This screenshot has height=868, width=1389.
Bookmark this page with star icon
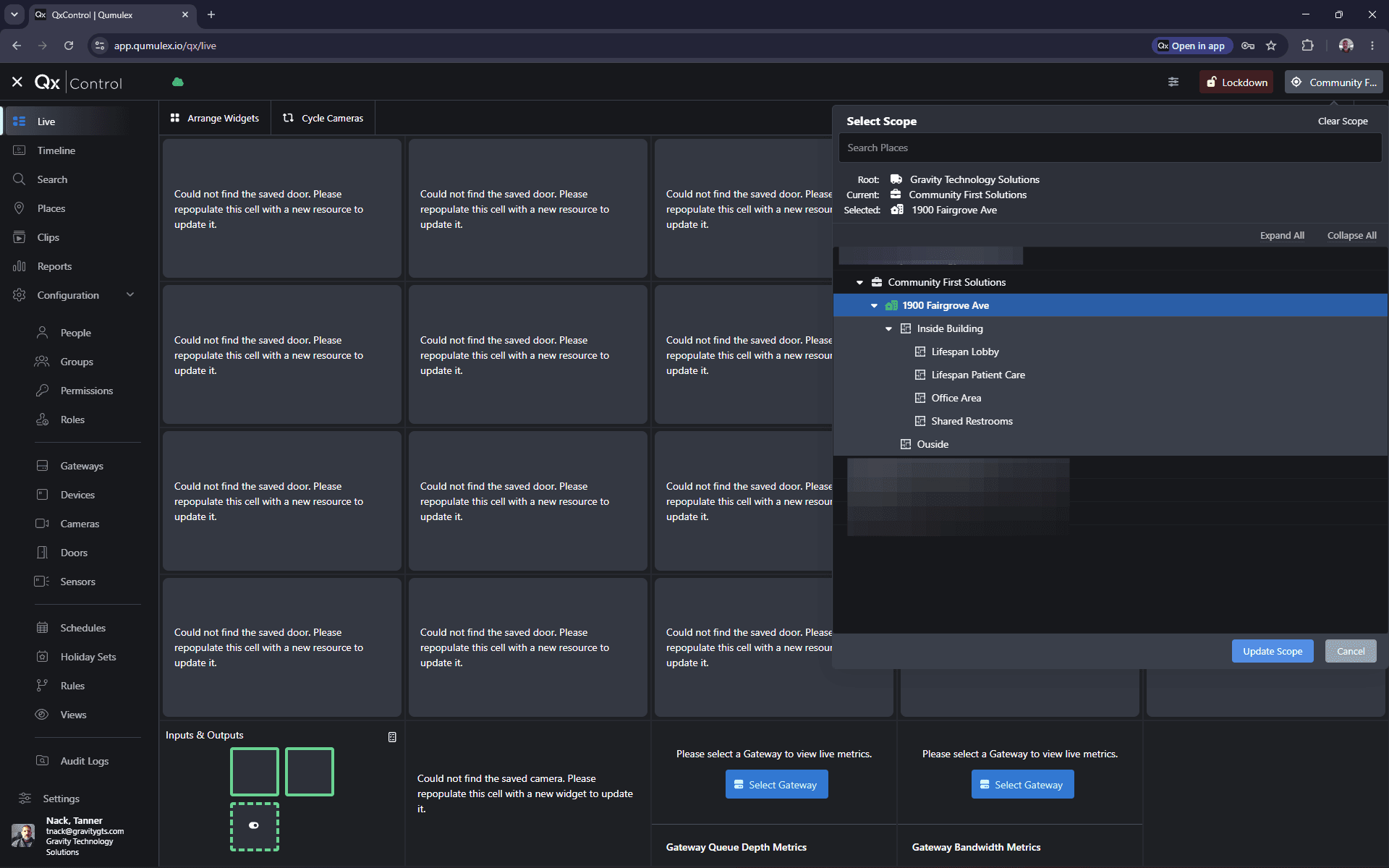(1271, 46)
